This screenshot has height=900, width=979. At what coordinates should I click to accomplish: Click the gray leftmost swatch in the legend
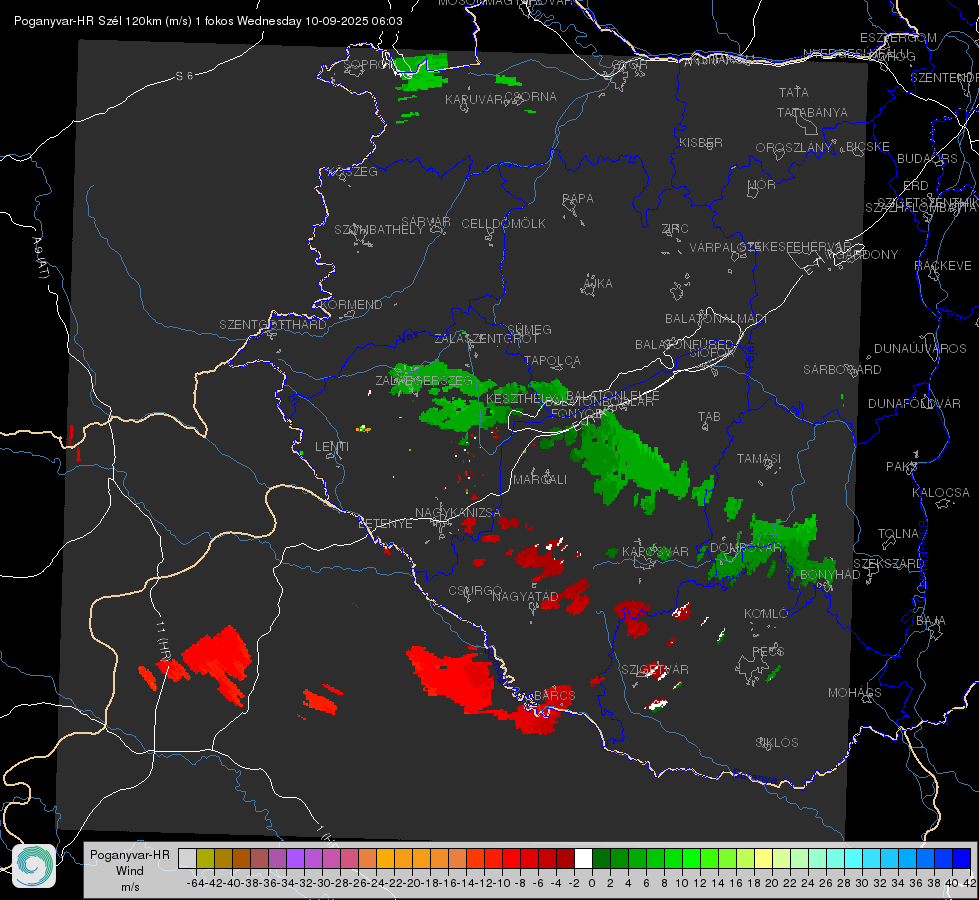click(187, 858)
